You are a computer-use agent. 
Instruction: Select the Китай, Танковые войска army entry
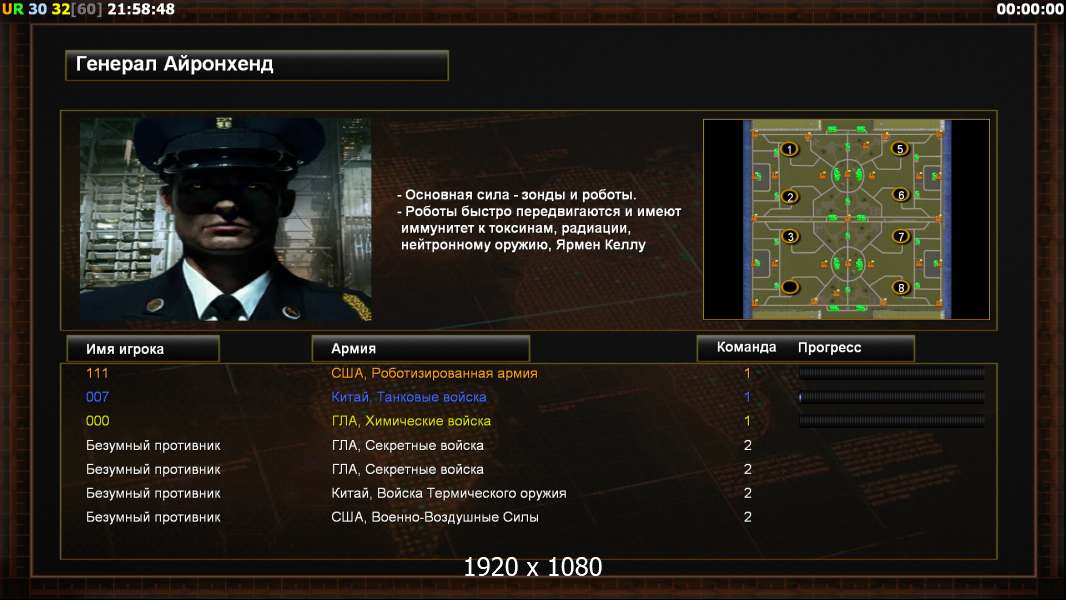point(409,397)
